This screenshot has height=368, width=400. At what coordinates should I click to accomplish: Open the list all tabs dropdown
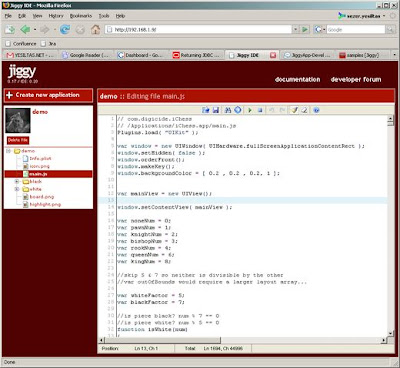(x=395, y=55)
